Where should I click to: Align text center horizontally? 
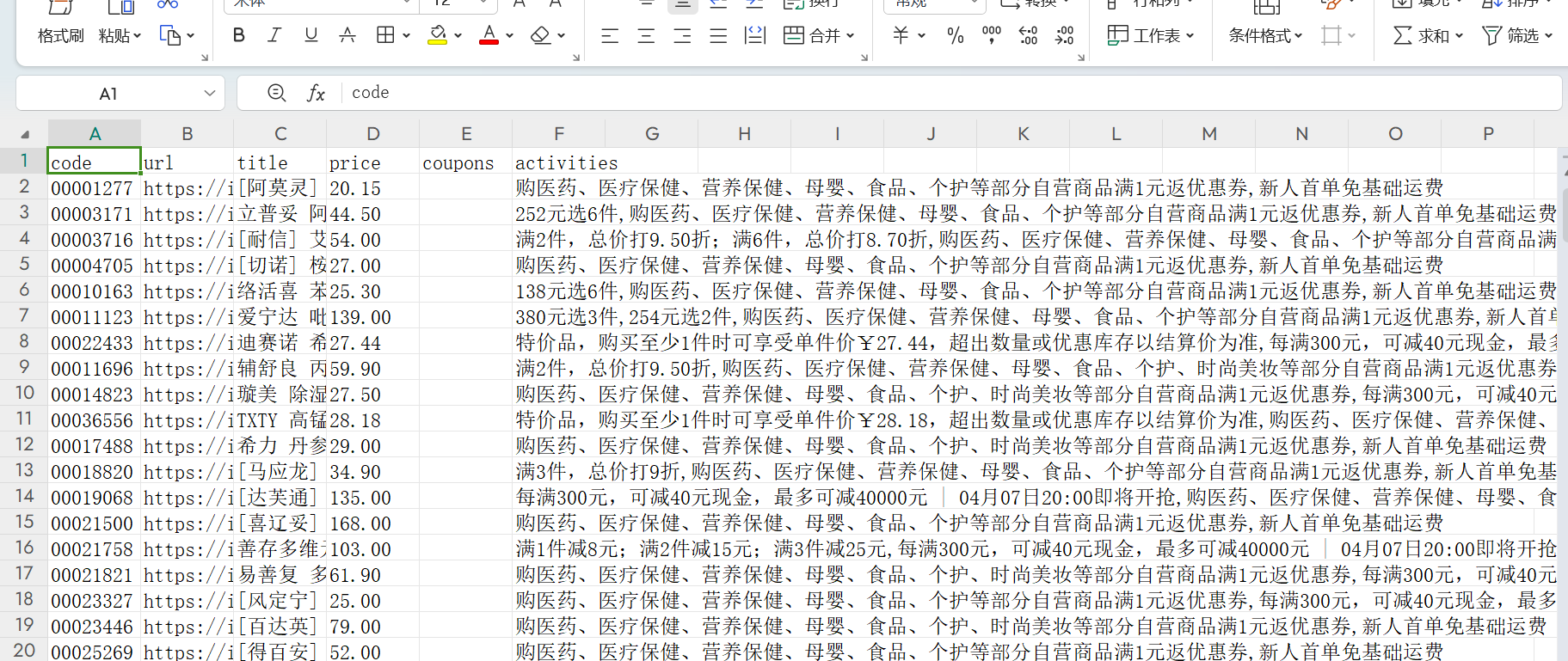(x=646, y=36)
